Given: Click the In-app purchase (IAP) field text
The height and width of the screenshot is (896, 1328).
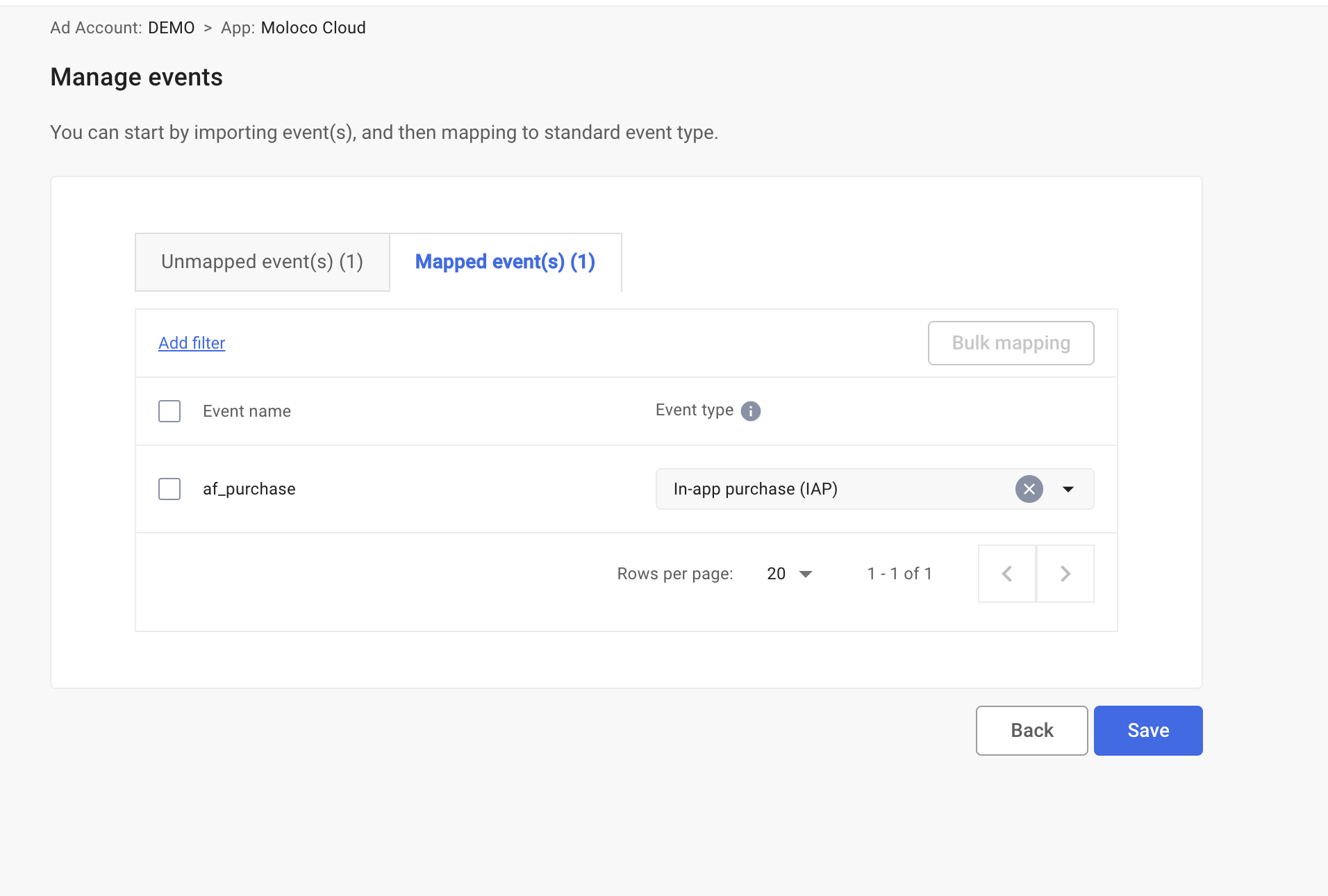Looking at the screenshot, I should coord(755,489).
